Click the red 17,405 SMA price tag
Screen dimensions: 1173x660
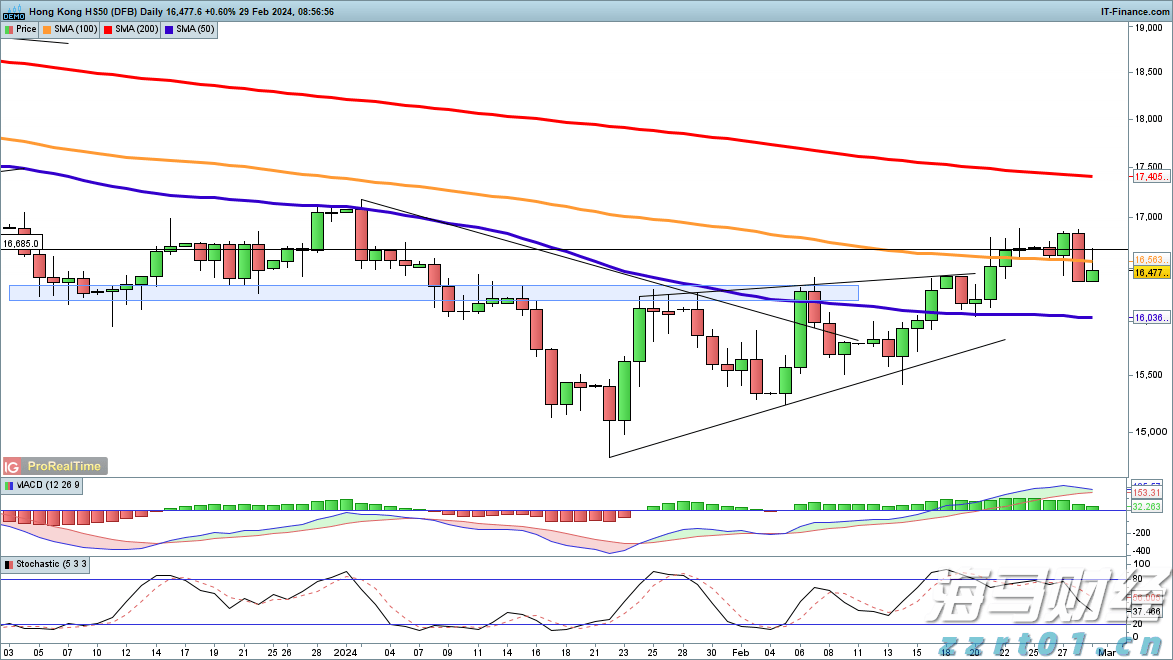(x=1148, y=177)
